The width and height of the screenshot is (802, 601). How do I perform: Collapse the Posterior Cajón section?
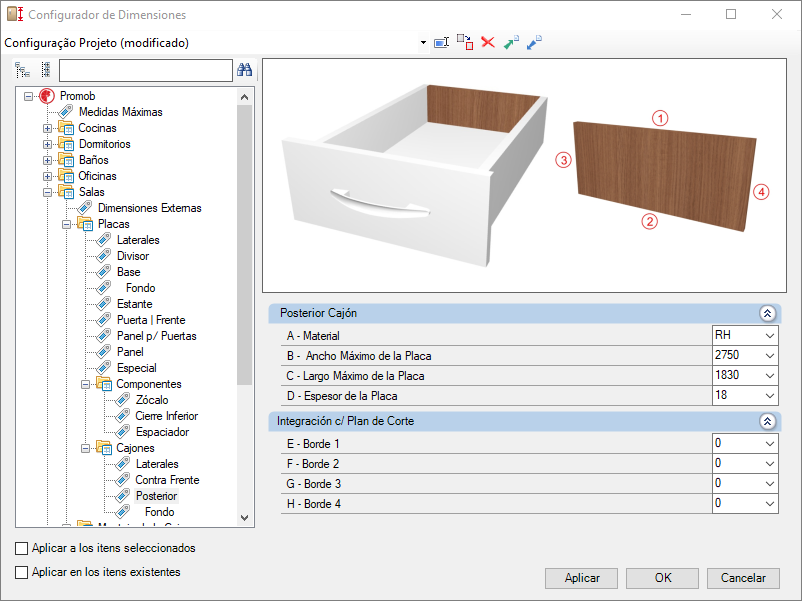pyautogui.click(x=767, y=314)
